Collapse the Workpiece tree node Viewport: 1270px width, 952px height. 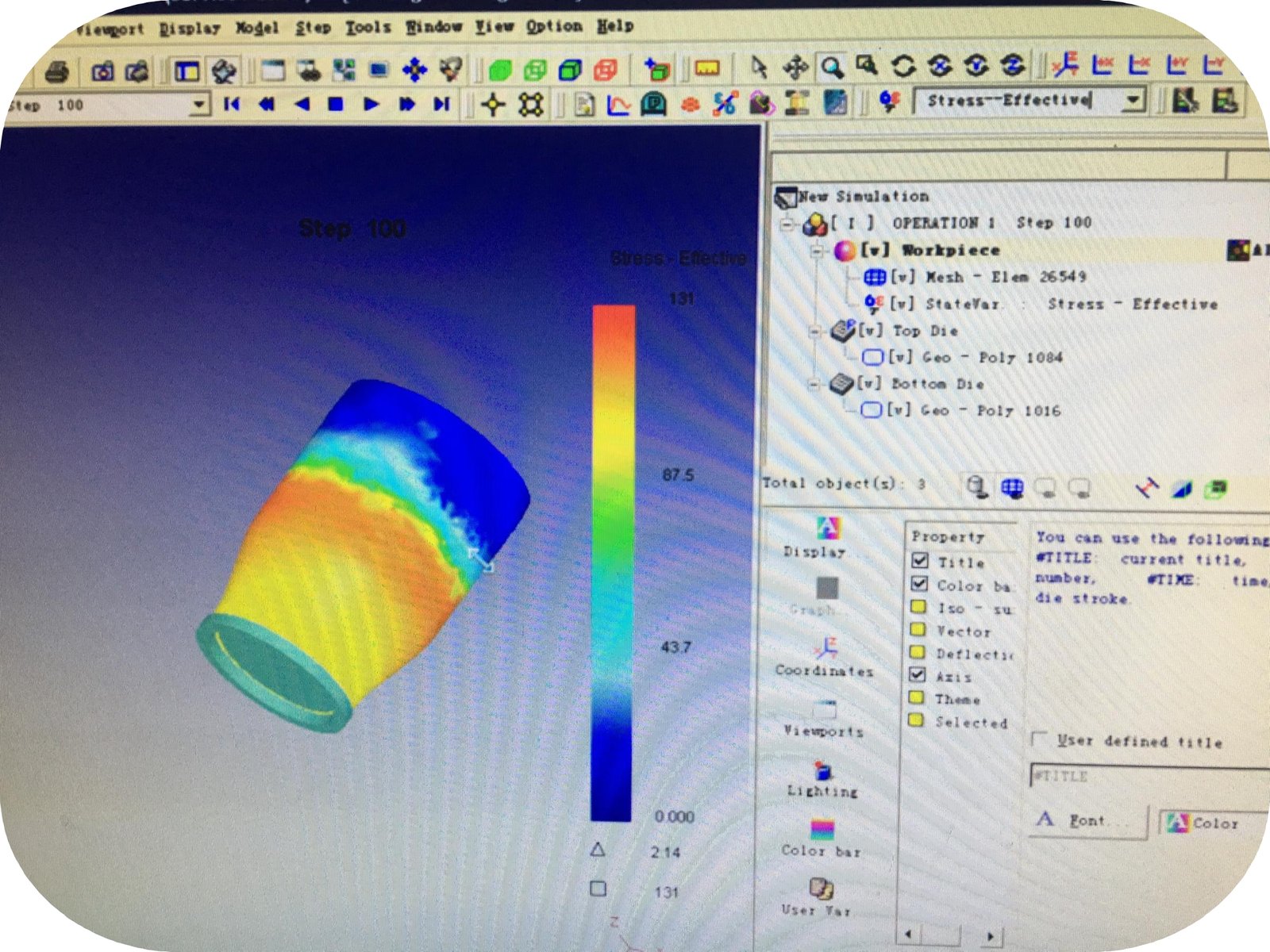tap(817, 251)
